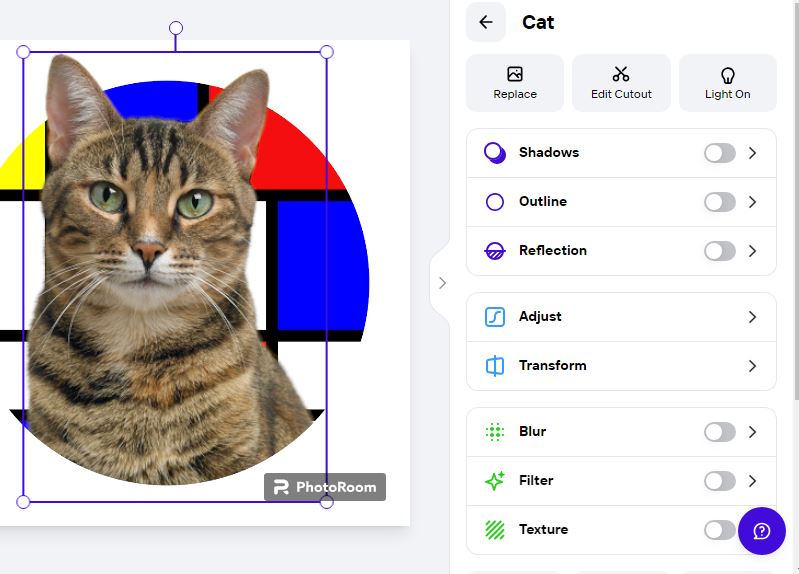Click the Transform label

point(552,366)
